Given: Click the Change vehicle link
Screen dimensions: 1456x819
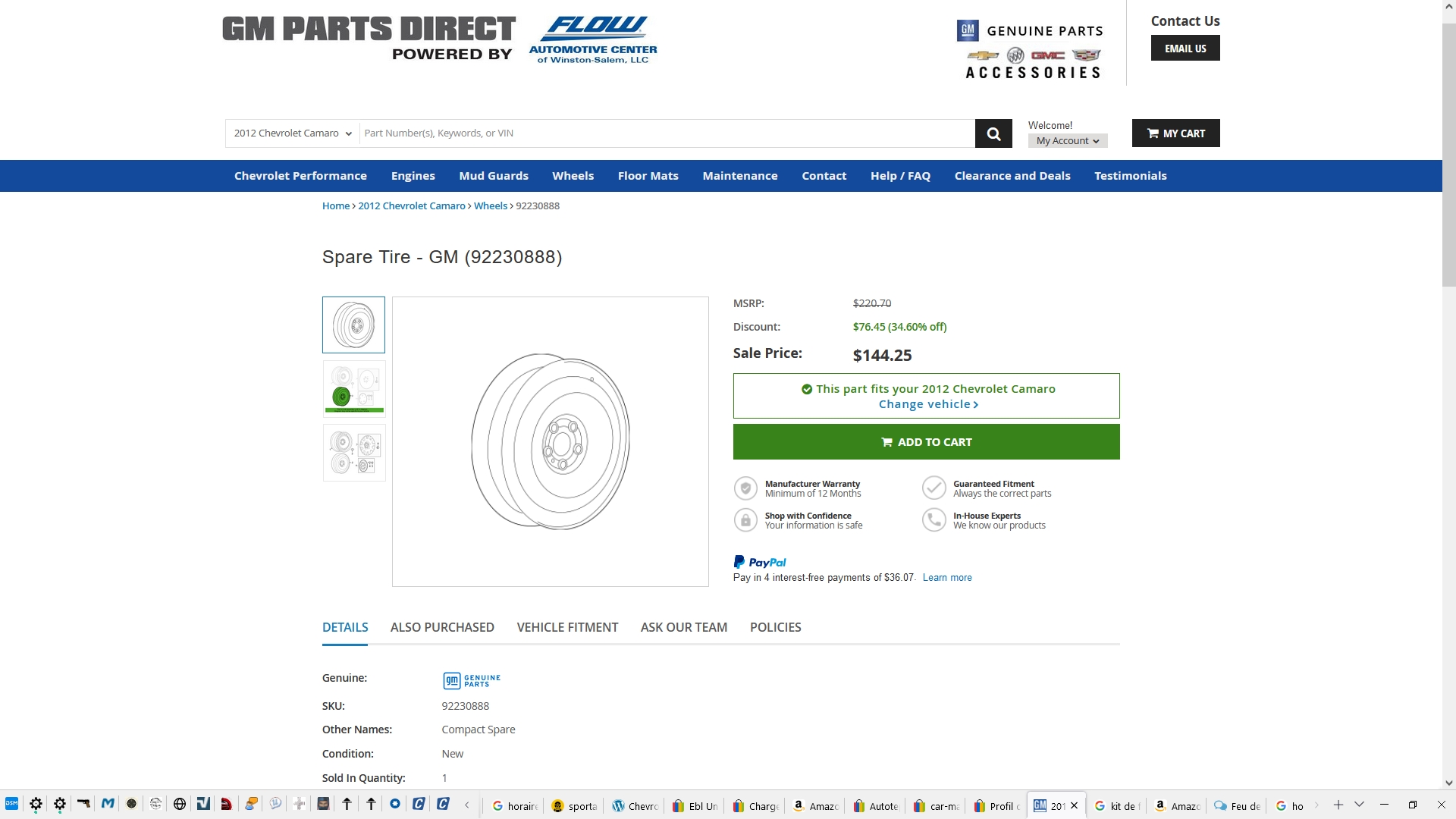Looking at the screenshot, I should 927,404.
